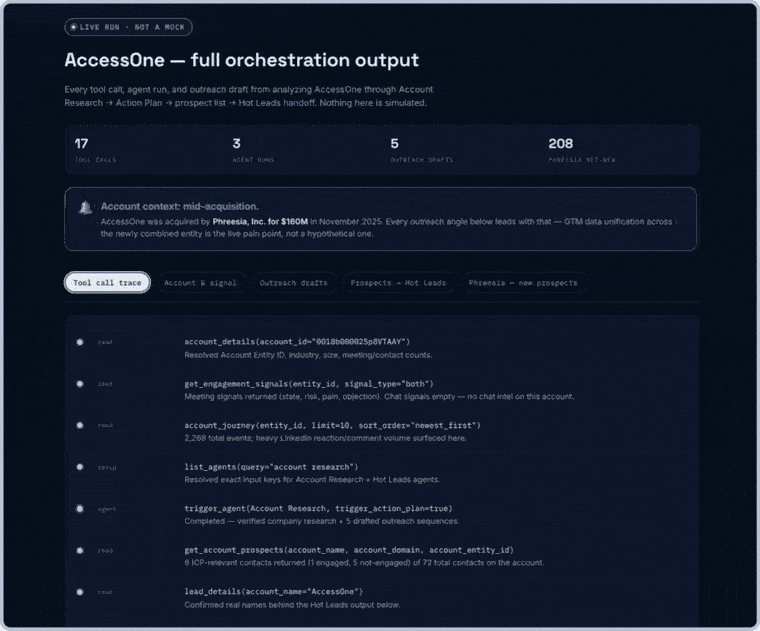Click the "setup" type label of list_agents row

107,468
